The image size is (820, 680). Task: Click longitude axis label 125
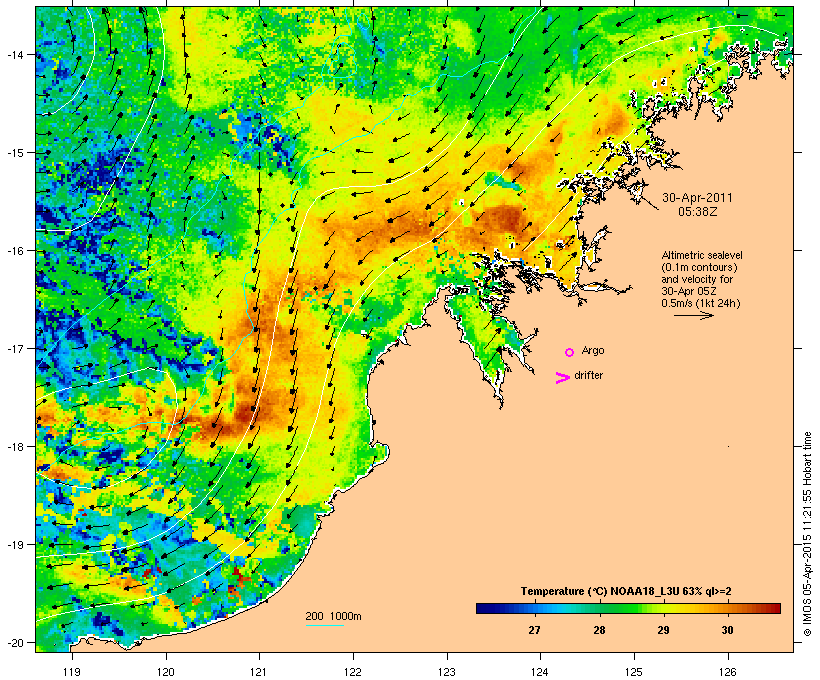click(x=634, y=672)
